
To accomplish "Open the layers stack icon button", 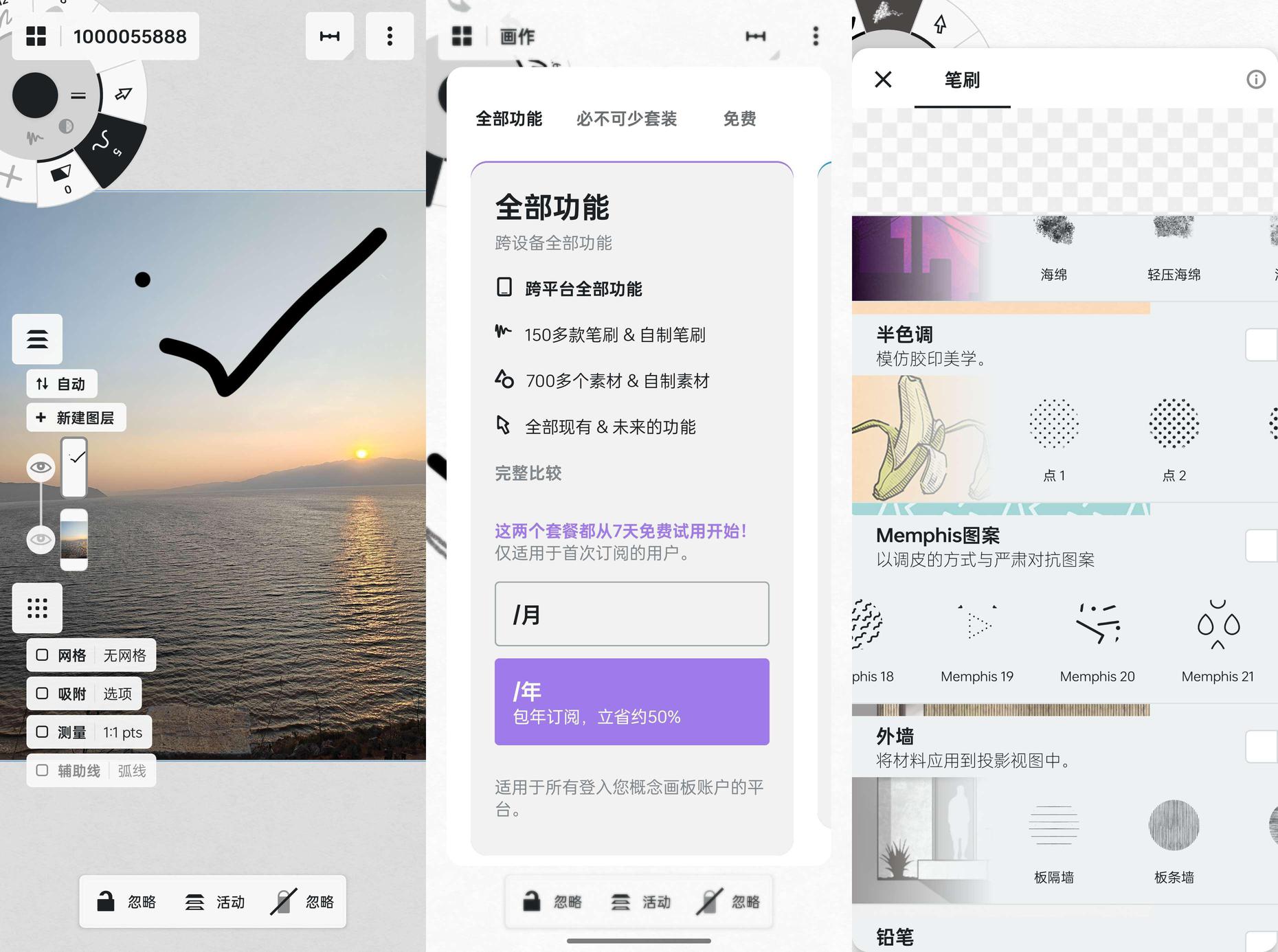I will 37,339.
